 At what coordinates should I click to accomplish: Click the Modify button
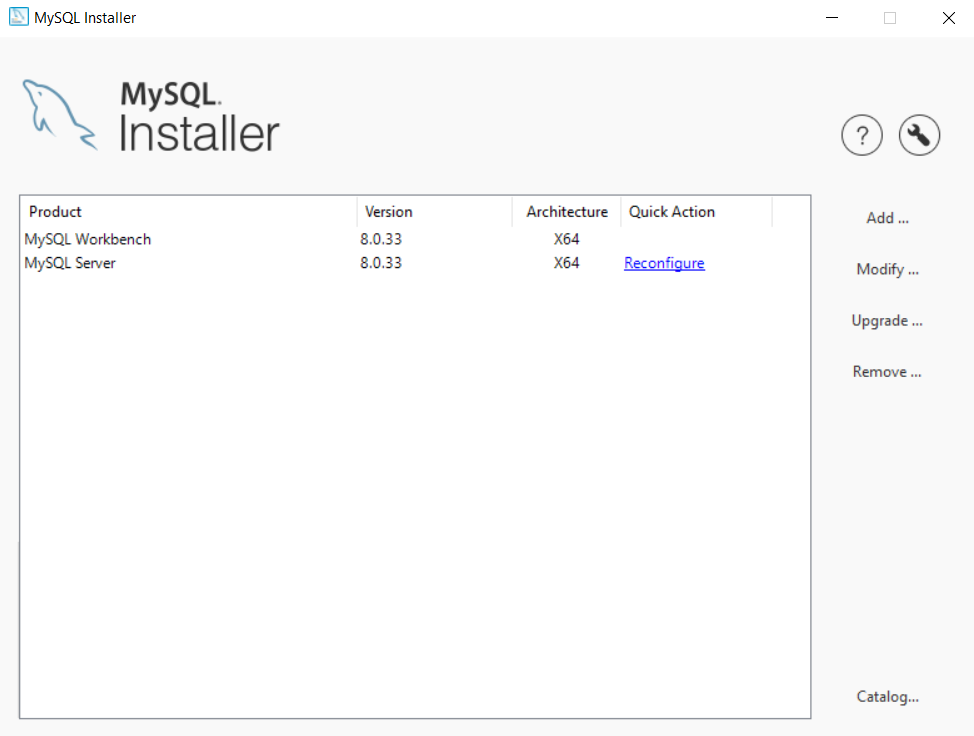(x=886, y=269)
